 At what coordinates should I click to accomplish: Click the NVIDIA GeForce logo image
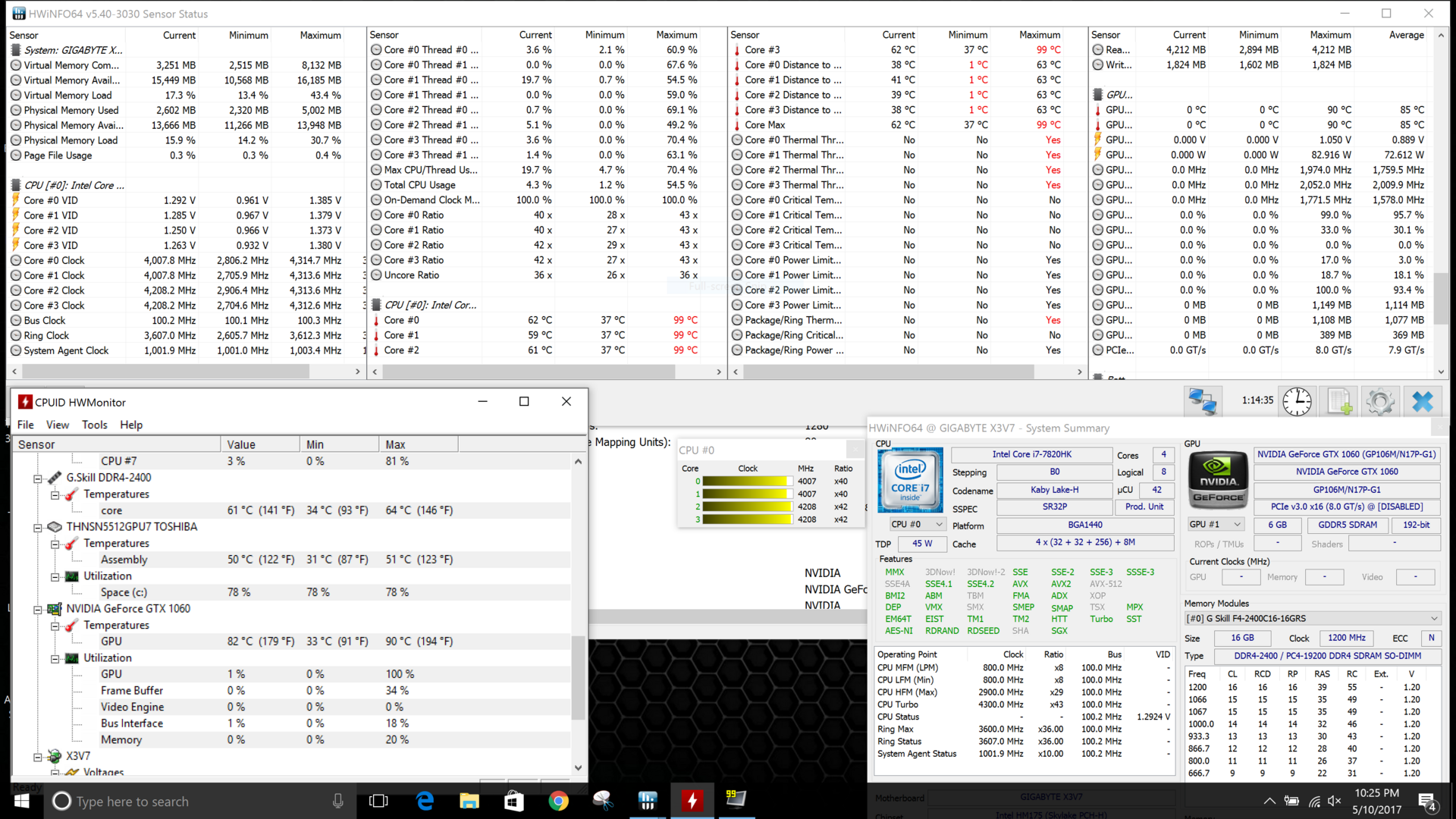1218,480
